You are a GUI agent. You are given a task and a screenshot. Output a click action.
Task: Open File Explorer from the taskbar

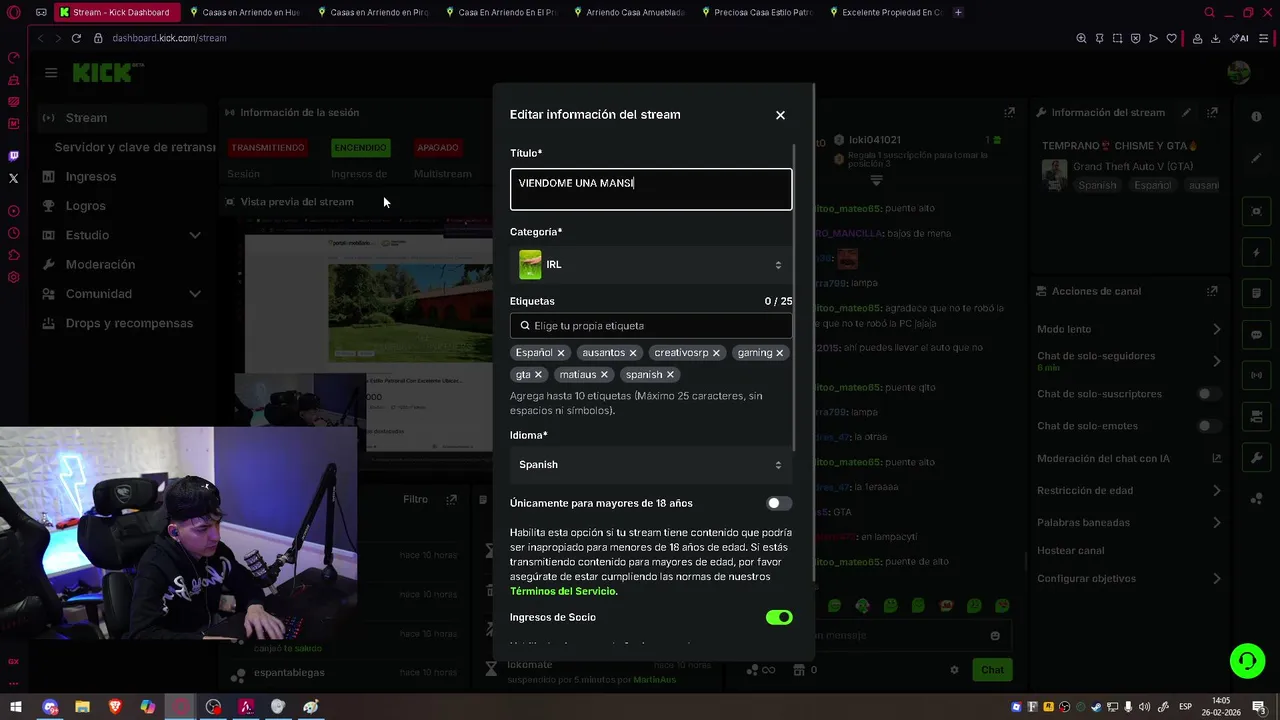(82, 707)
